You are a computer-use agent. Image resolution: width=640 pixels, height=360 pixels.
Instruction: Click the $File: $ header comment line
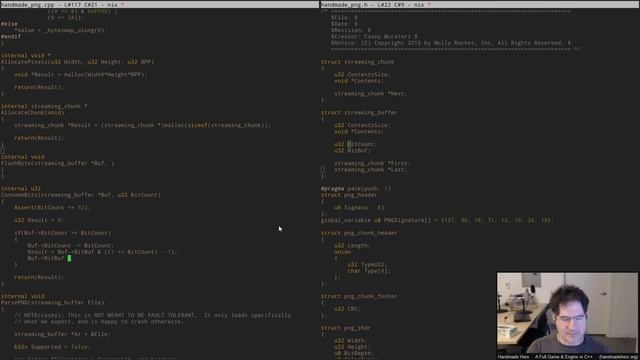pos(344,18)
